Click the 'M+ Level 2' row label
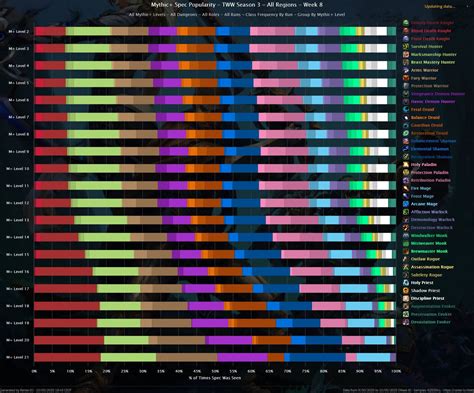 [x=19, y=31]
